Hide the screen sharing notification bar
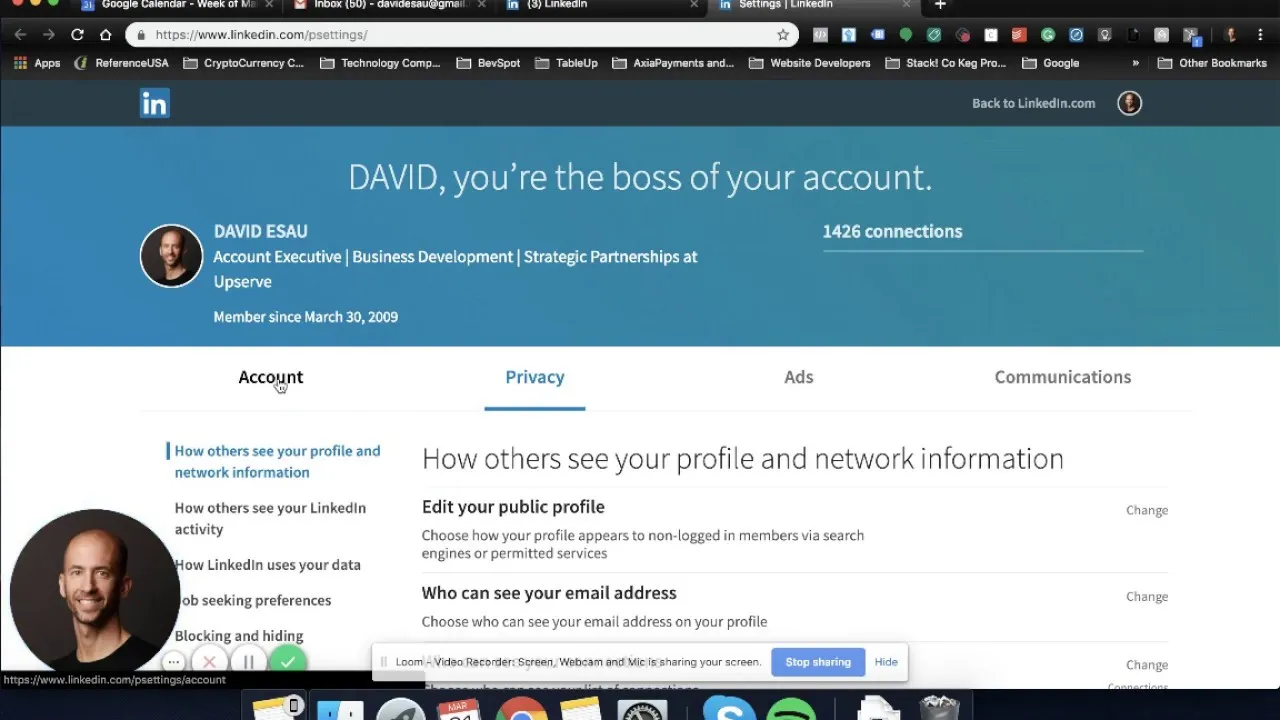Viewport: 1280px width, 720px height. (886, 662)
